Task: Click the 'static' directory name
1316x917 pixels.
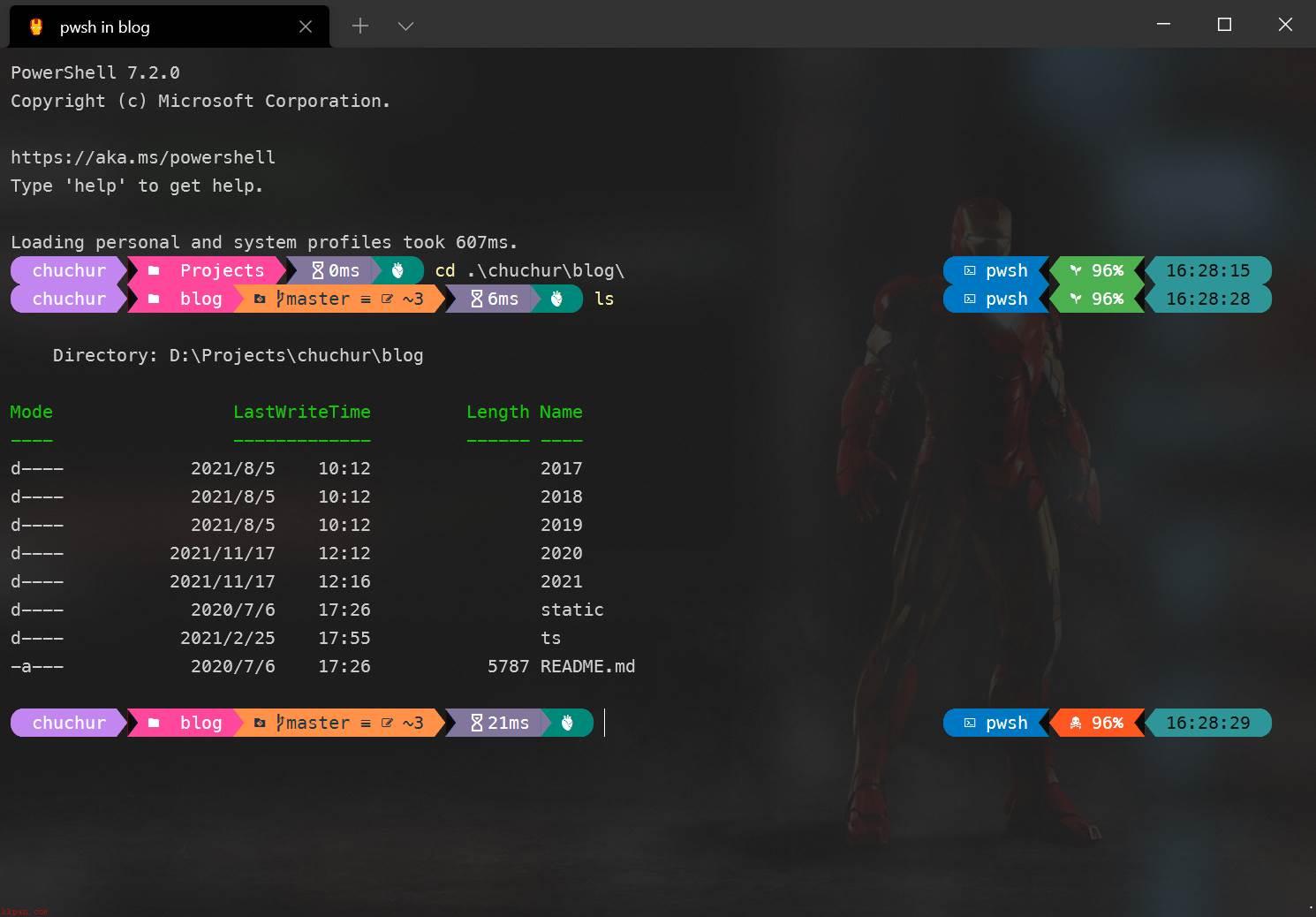Action: click(x=572, y=610)
